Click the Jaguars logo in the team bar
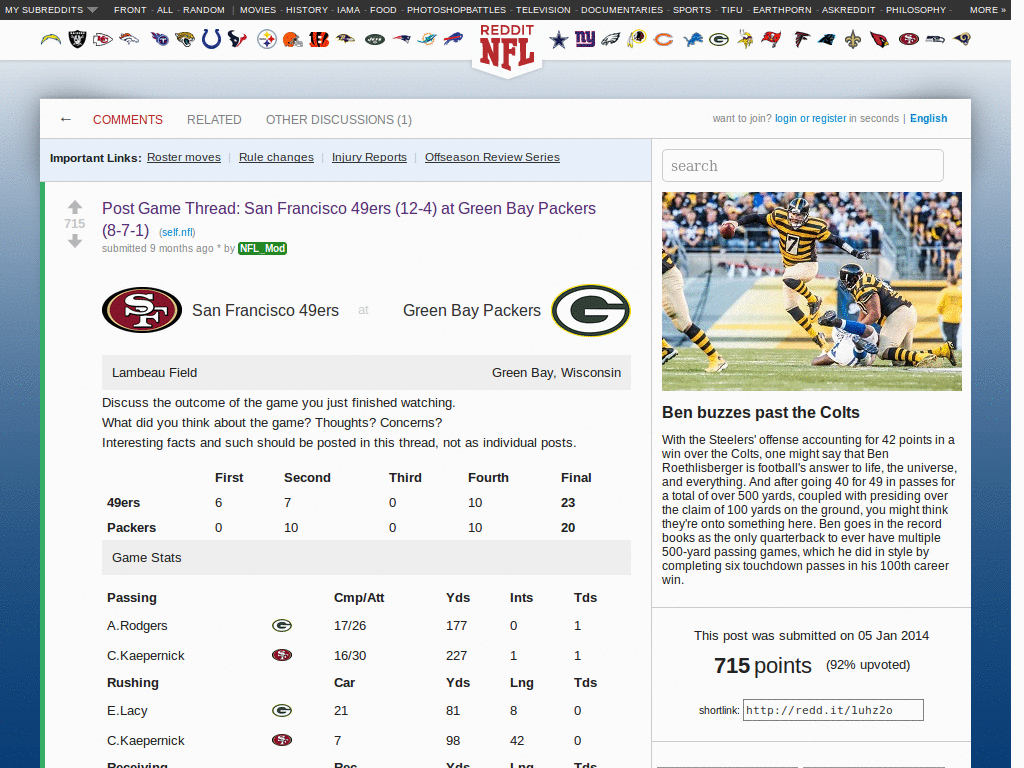The height and width of the screenshot is (768, 1024). pyautogui.click(x=185, y=40)
